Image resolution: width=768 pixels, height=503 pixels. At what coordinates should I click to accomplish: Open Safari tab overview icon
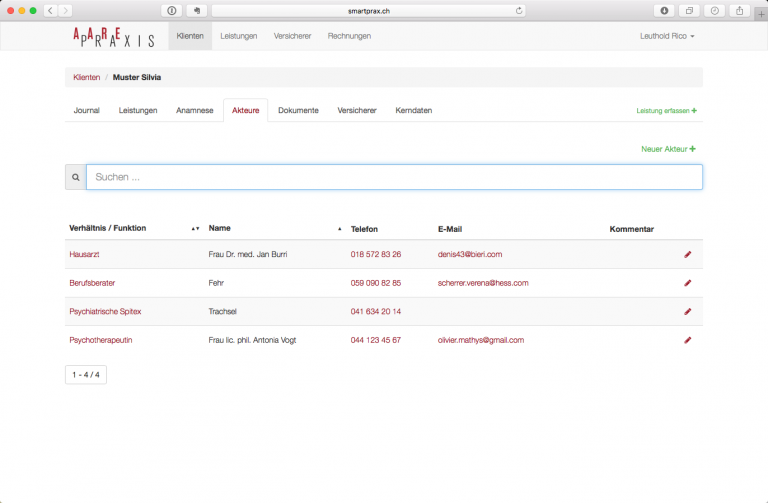pos(689,10)
